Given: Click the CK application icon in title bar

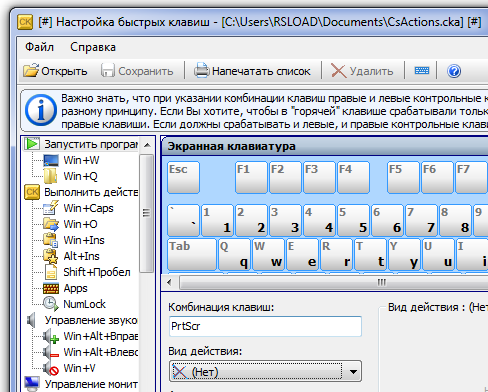Looking at the screenshot, I should (x=25, y=22).
